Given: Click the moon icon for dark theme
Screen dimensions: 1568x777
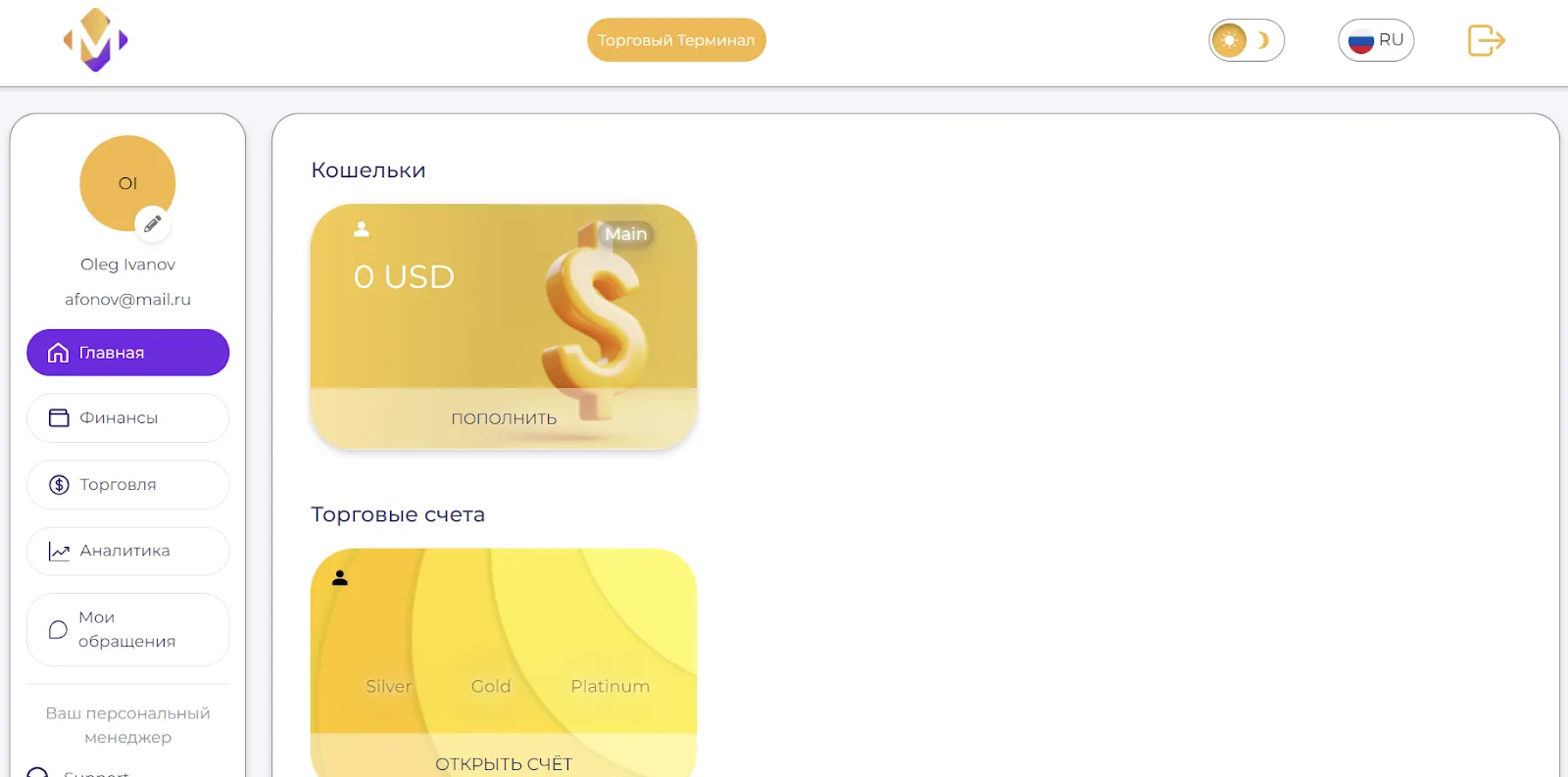Looking at the screenshot, I should 1264,40.
